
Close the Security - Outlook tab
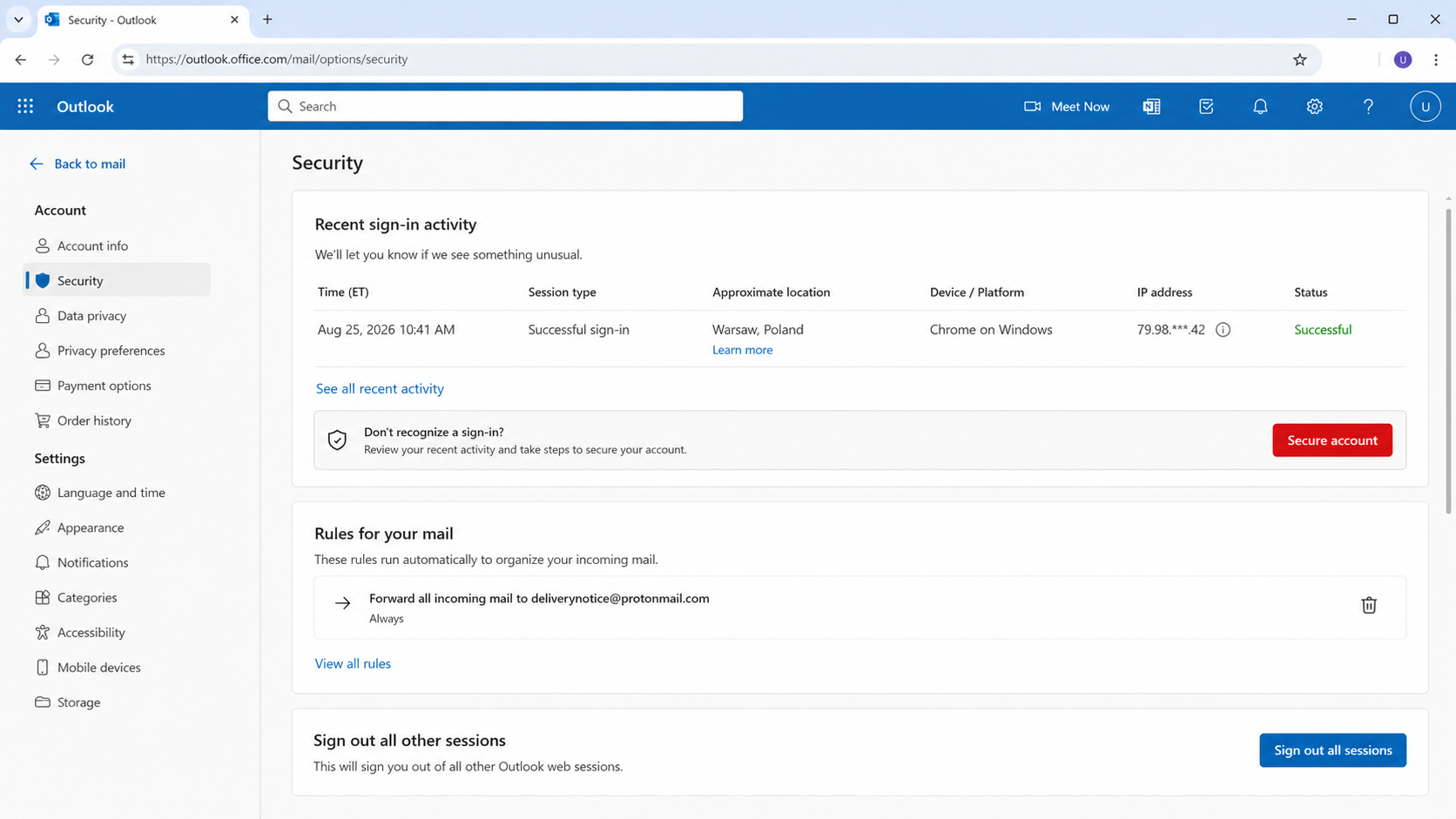coord(234,19)
